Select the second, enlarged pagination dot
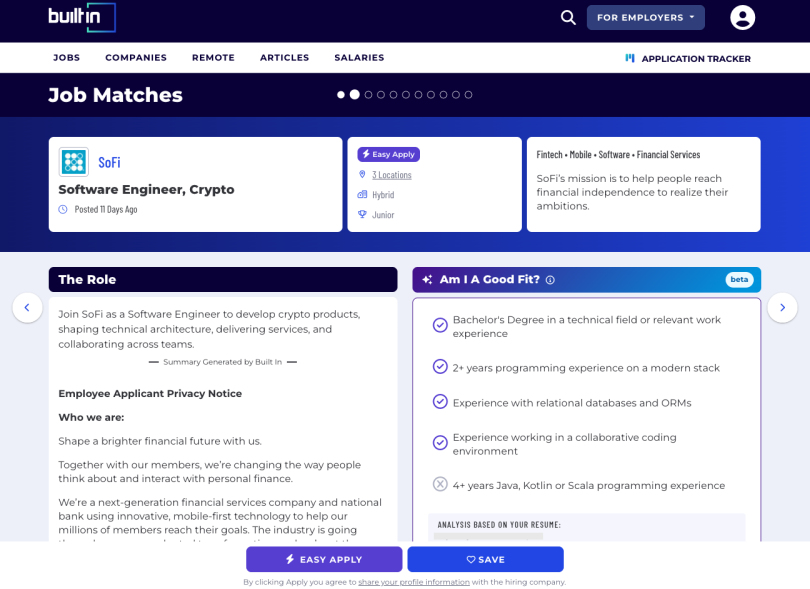This screenshot has width=810, height=589. 354,95
